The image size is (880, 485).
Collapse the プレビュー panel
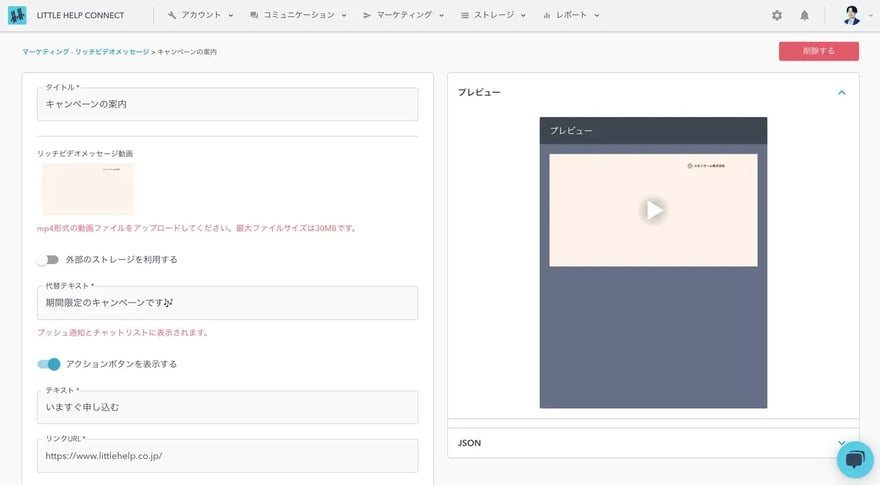842,93
